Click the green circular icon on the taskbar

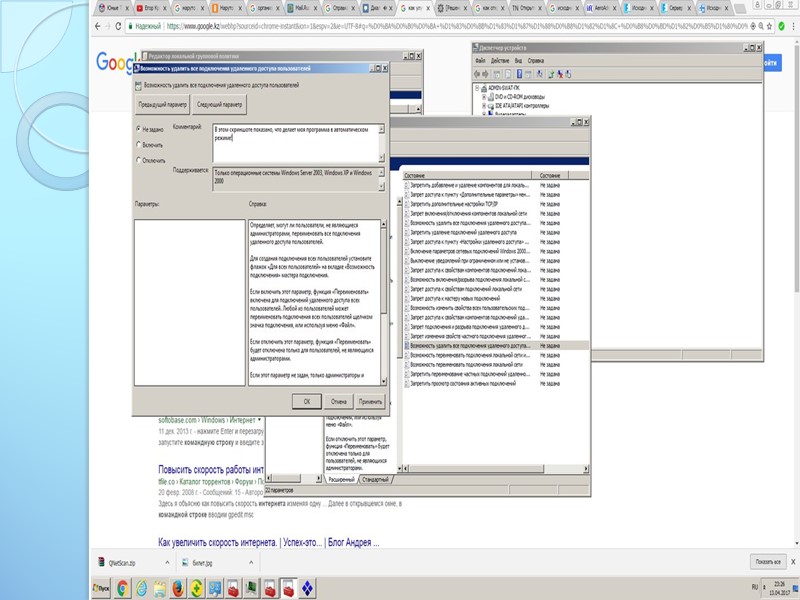(196, 588)
